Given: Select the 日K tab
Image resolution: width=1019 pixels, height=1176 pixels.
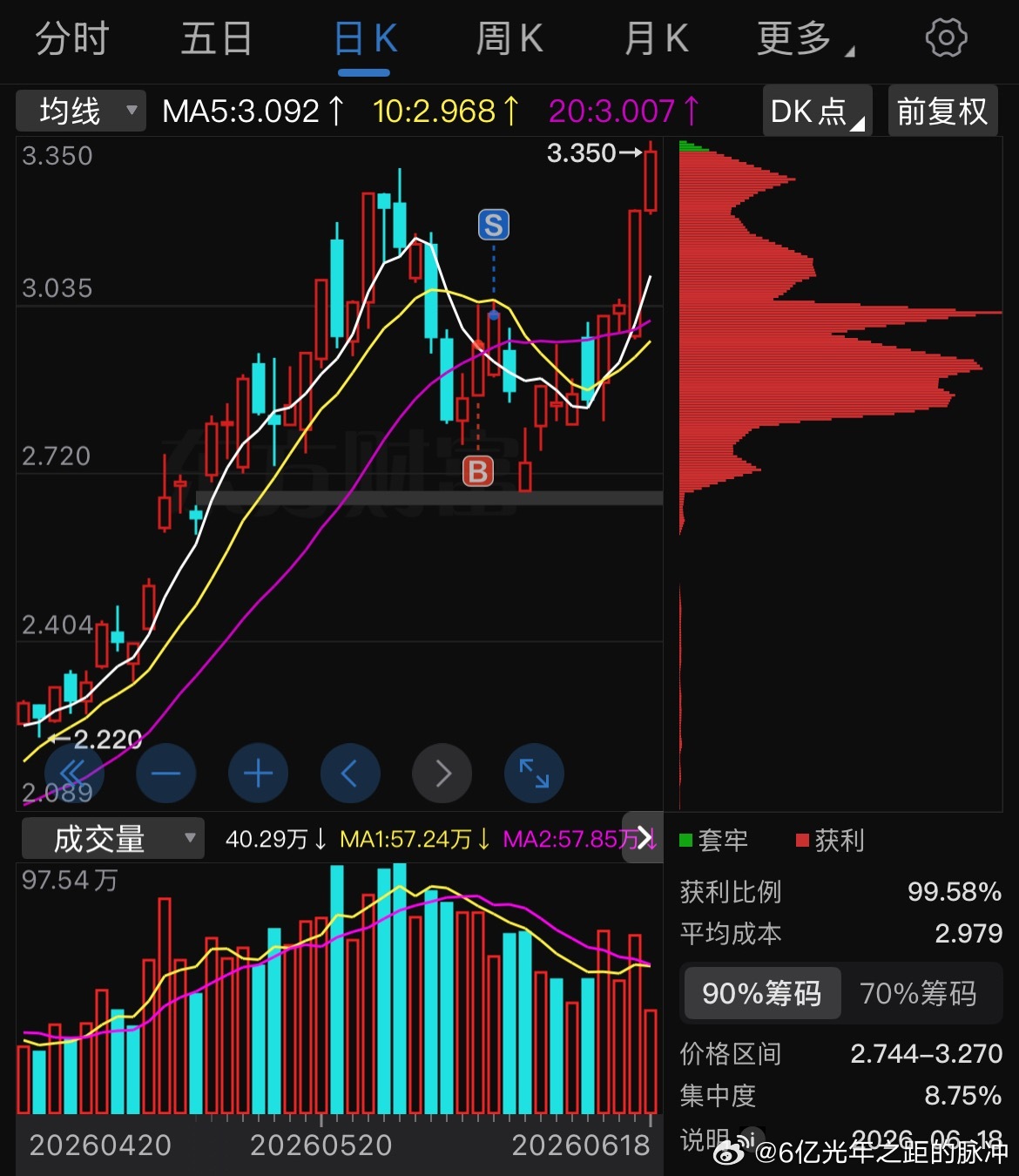Looking at the screenshot, I should click(x=365, y=39).
